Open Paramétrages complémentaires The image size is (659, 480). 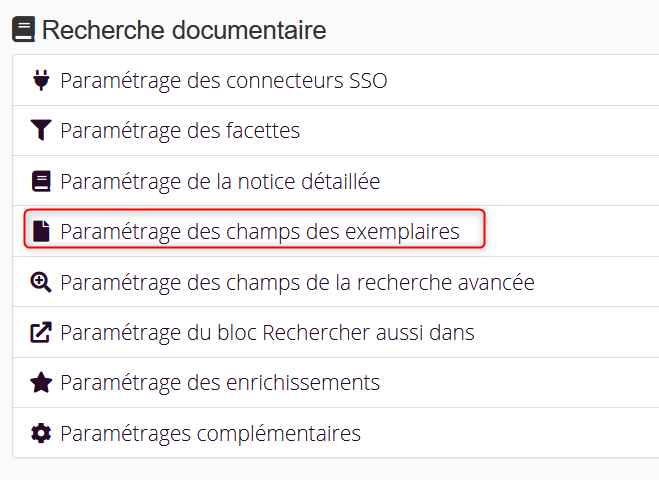[x=210, y=433]
